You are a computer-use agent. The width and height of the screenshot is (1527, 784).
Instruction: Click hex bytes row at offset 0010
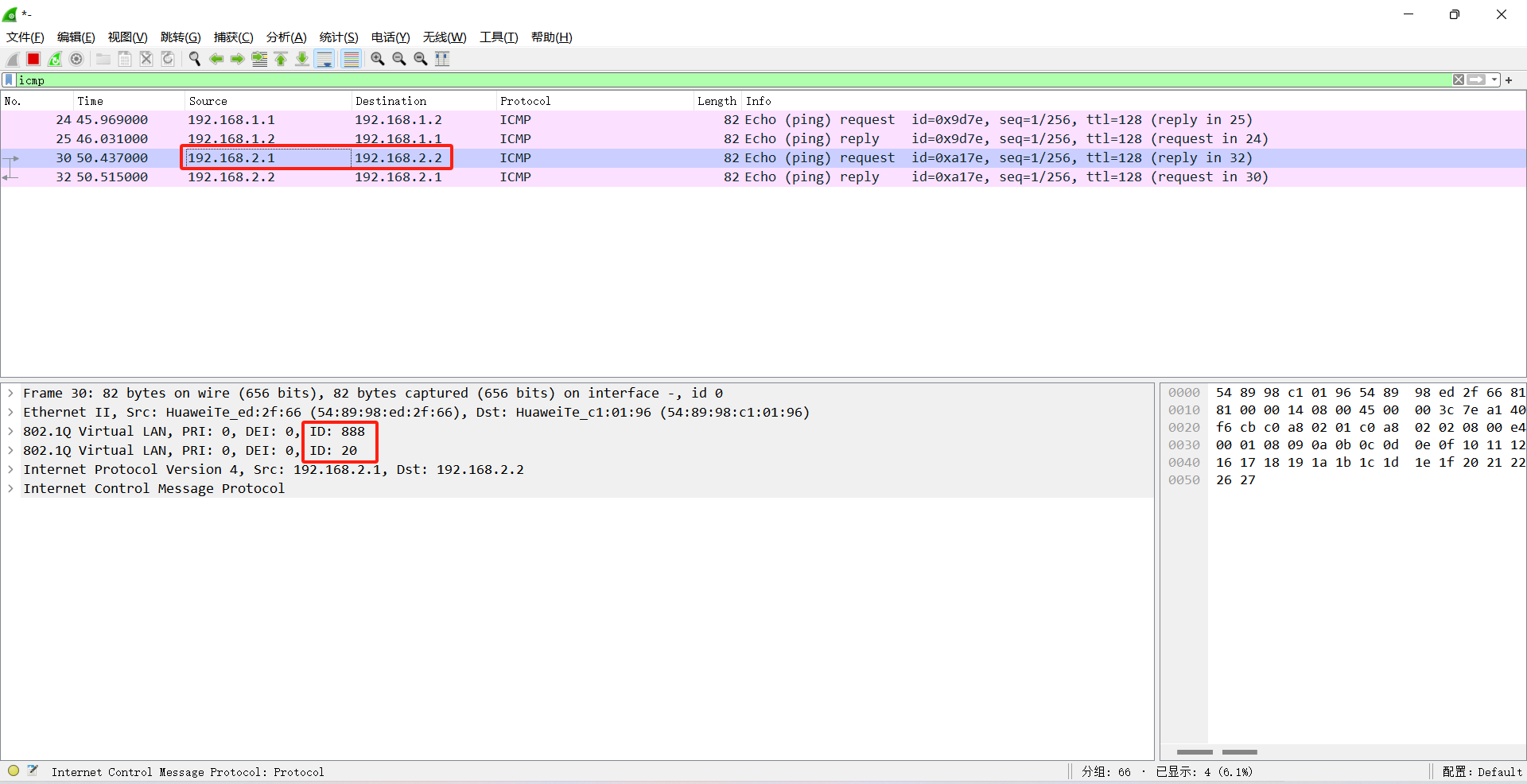[x=1370, y=410]
